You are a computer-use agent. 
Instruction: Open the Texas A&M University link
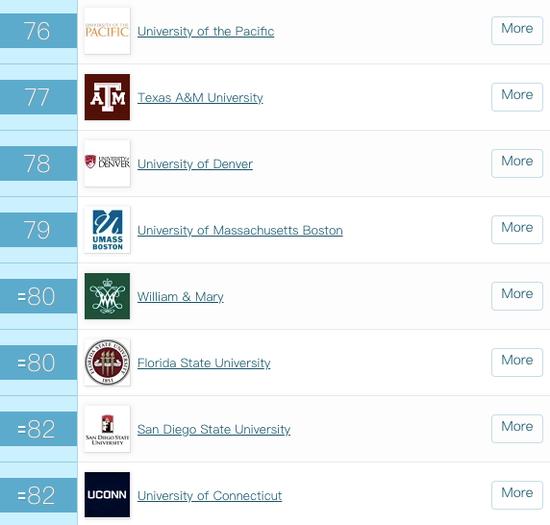coord(200,97)
